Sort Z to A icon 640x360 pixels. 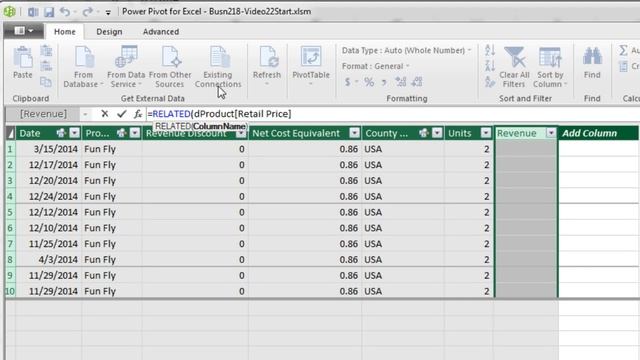click(490, 66)
